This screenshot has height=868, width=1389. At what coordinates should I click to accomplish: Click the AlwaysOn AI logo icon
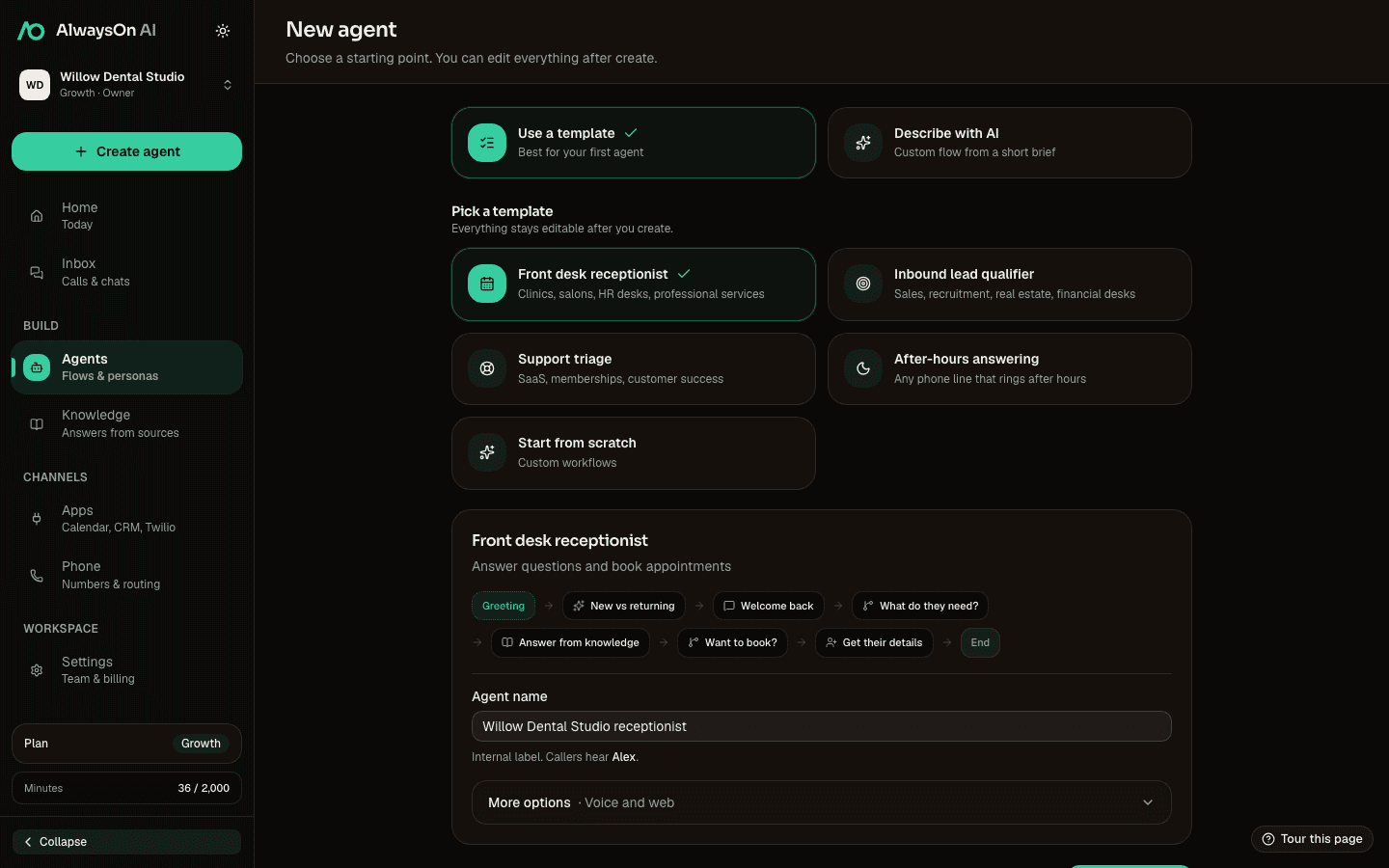tap(31, 31)
